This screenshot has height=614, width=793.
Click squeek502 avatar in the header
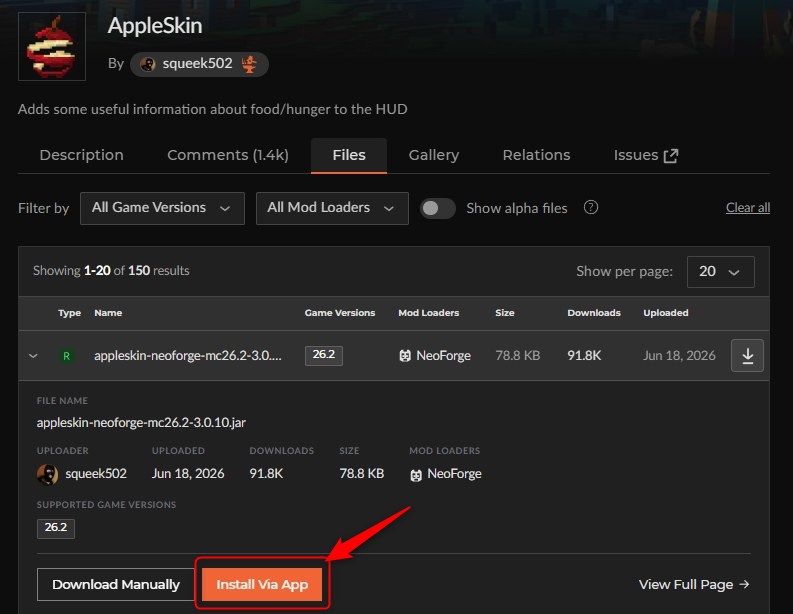point(148,64)
